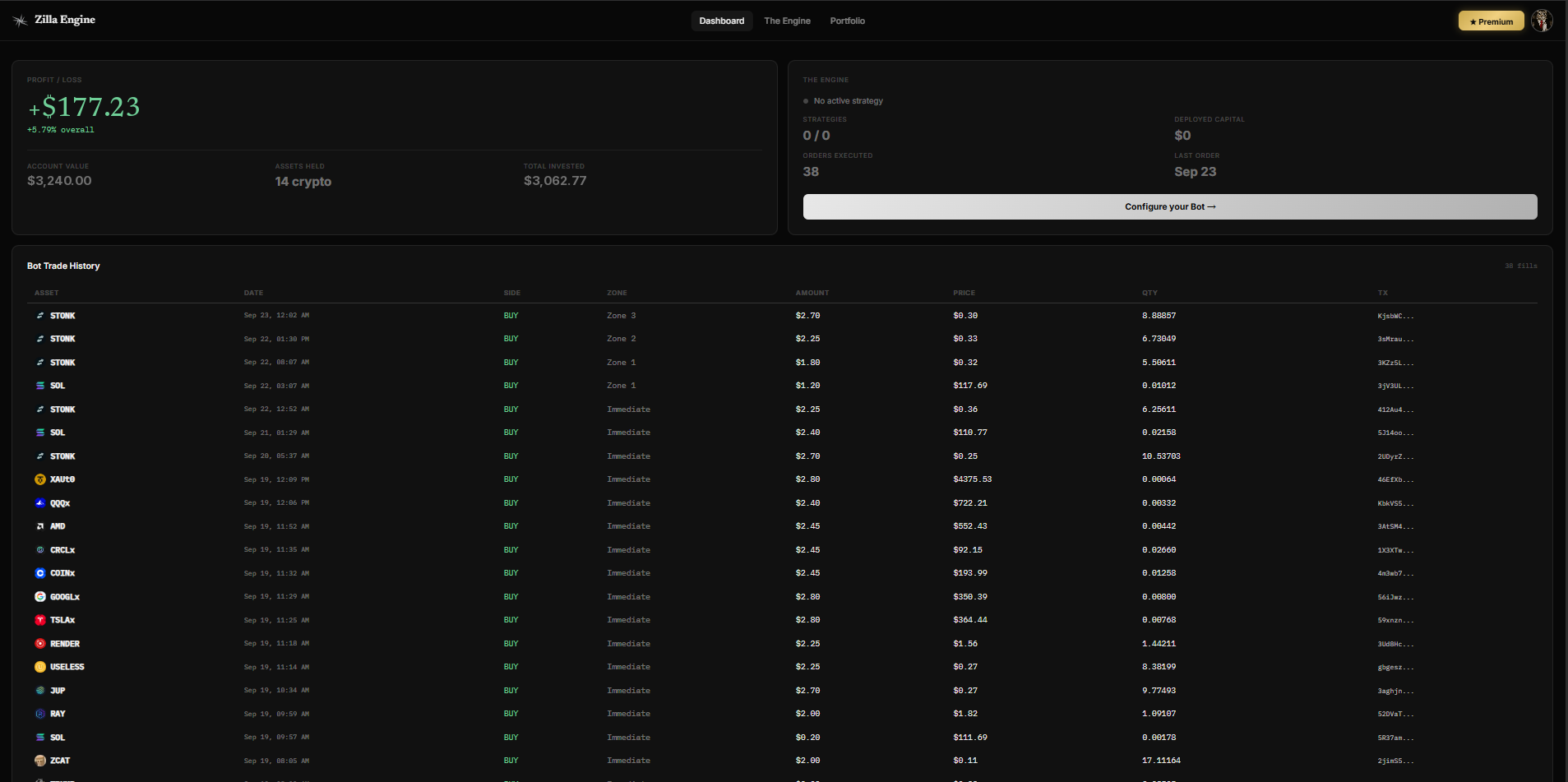Click the CRCLx asset icon
Image resolution: width=1568 pixels, height=782 pixels.
[x=40, y=550]
